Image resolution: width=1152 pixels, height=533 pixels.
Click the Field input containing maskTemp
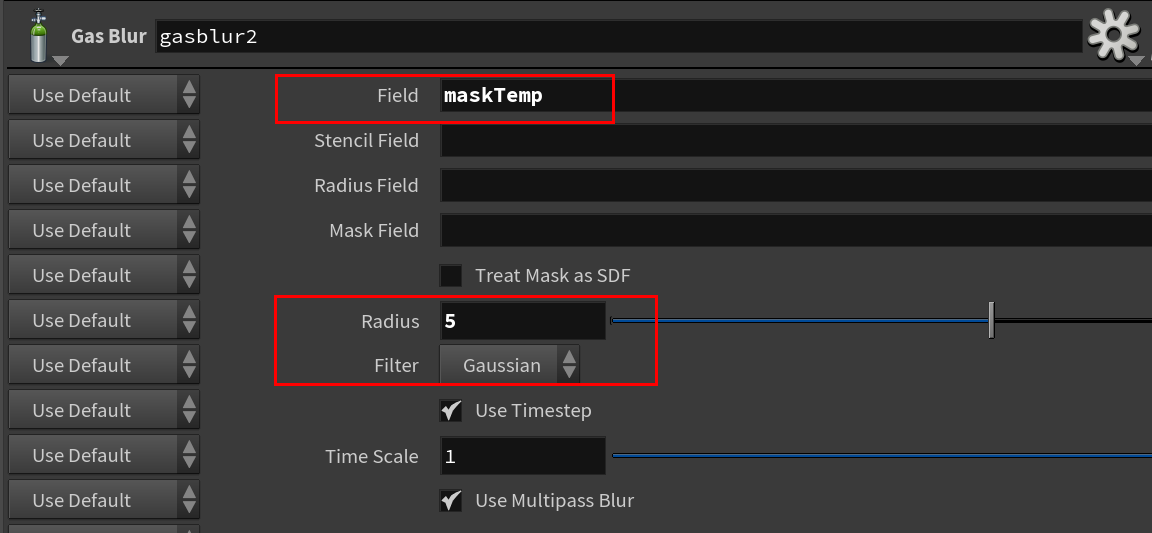(x=796, y=96)
